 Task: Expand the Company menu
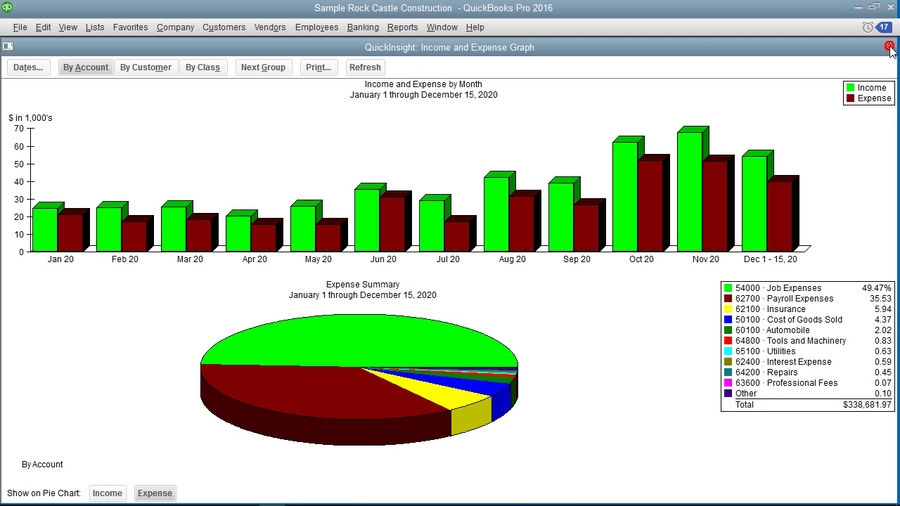(175, 27)
